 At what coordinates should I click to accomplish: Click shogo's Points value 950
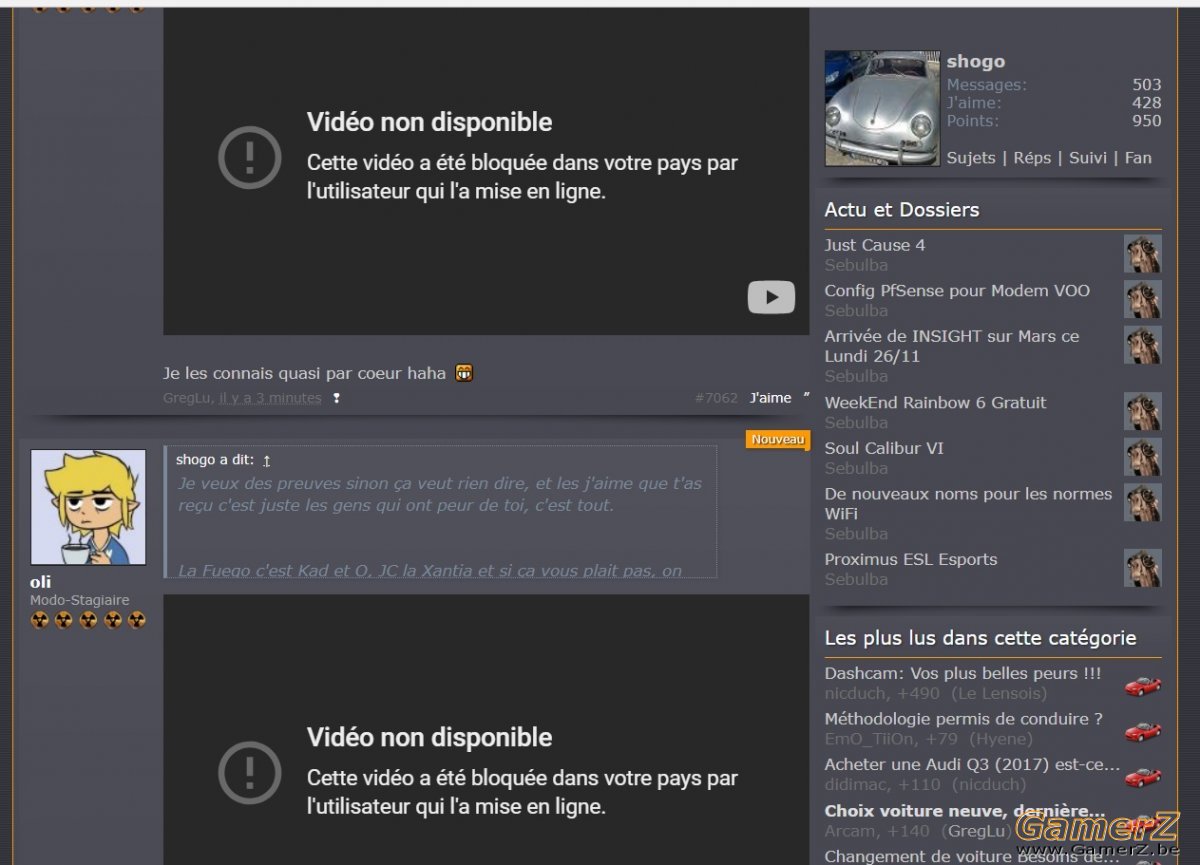pyautogui.click(x=1146, y=121)
